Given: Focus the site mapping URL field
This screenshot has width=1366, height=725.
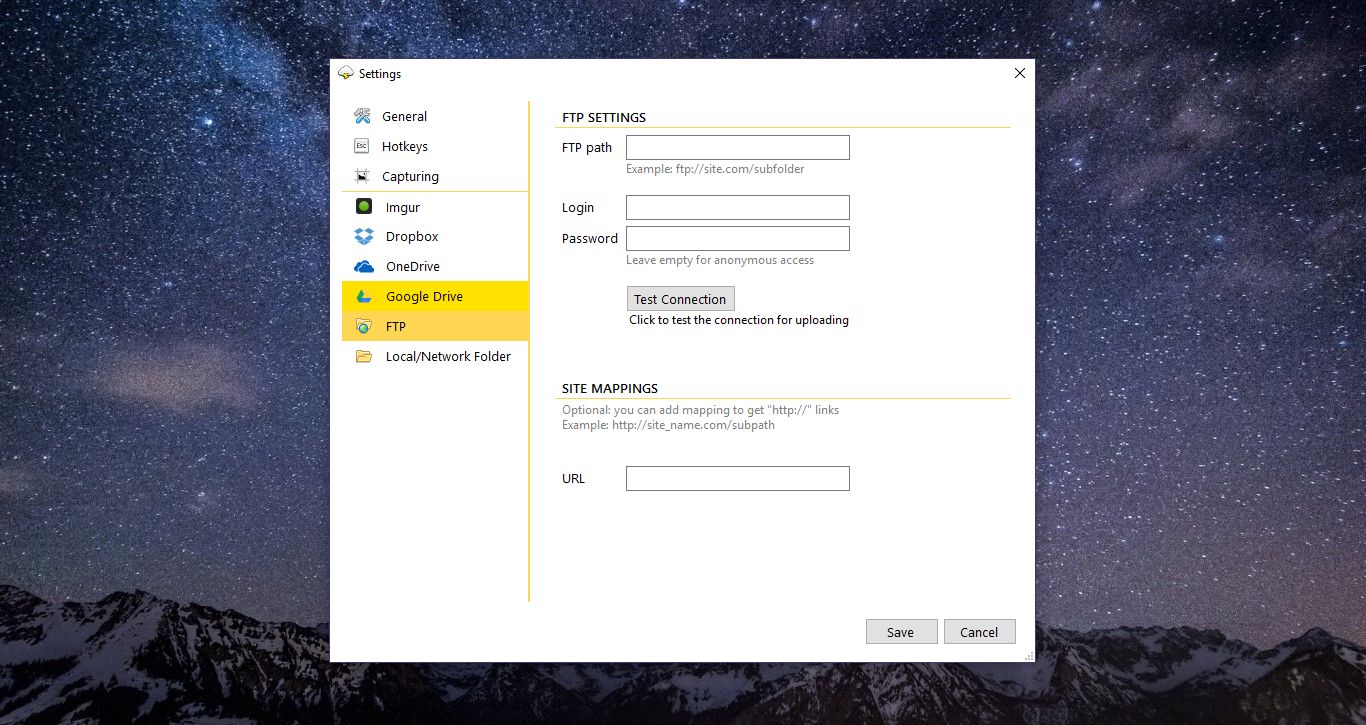Looking at the screenshot, I should coord(738,478).
